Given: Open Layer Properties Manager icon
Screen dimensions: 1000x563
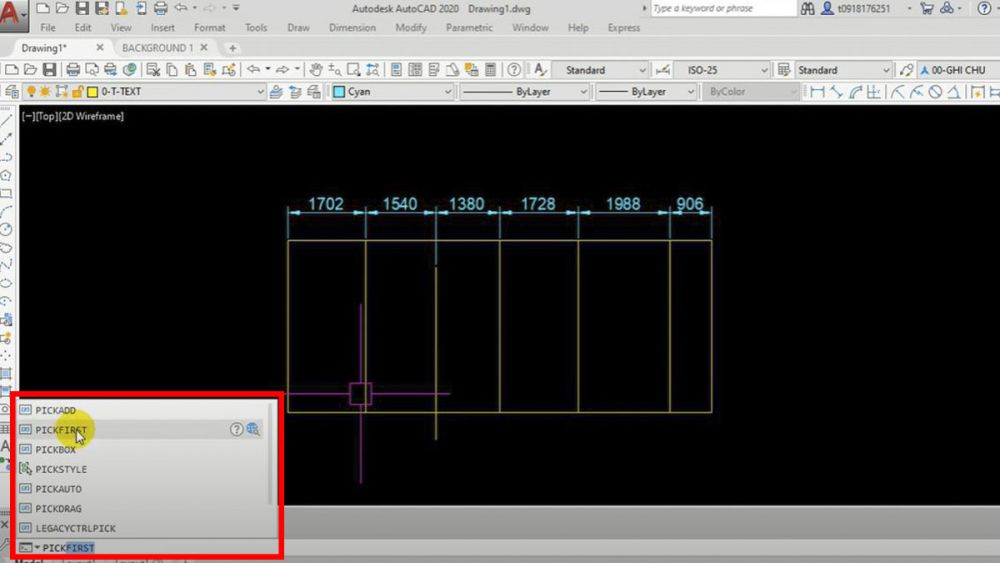Looking at the screenshot, I should pos(11,92).
